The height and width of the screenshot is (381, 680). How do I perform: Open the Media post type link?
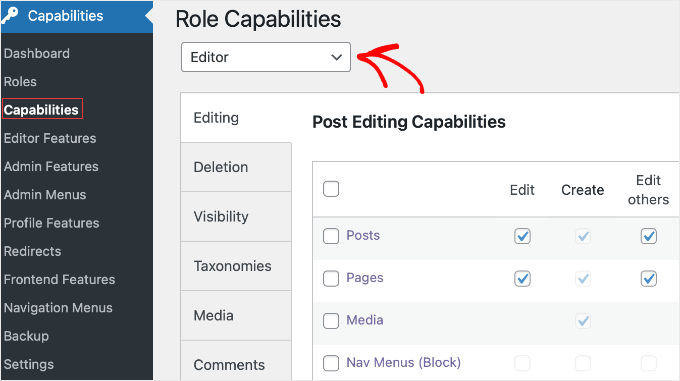pyautogui.click(x=365, y=320)
